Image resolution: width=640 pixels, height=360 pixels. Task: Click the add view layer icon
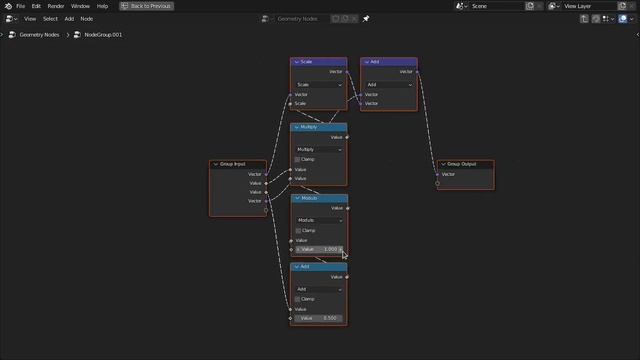point(622,6)
